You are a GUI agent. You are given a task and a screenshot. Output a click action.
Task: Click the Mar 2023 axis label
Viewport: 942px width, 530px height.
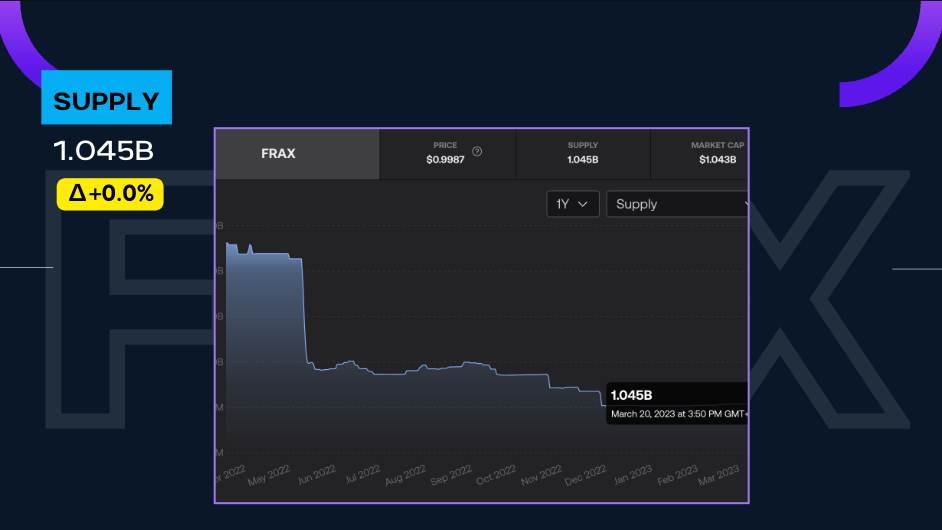click(x=719, y=477)
